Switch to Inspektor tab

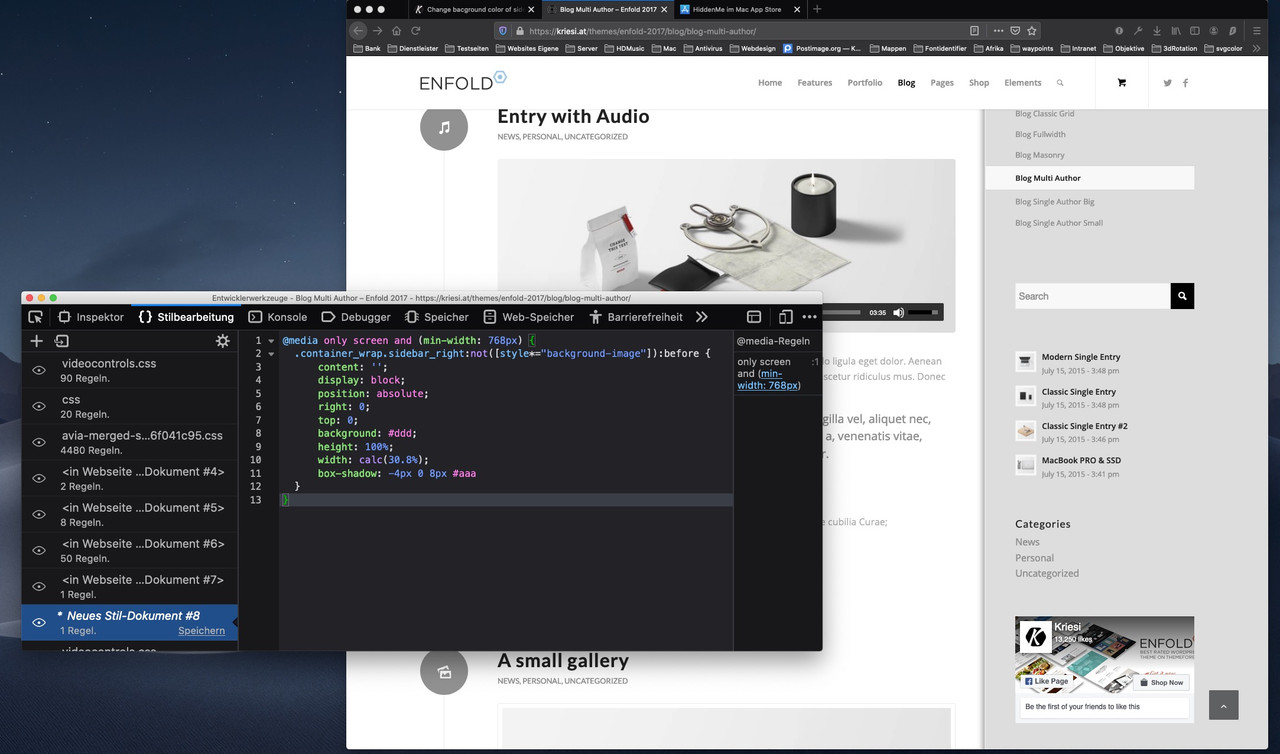(91, 317)
